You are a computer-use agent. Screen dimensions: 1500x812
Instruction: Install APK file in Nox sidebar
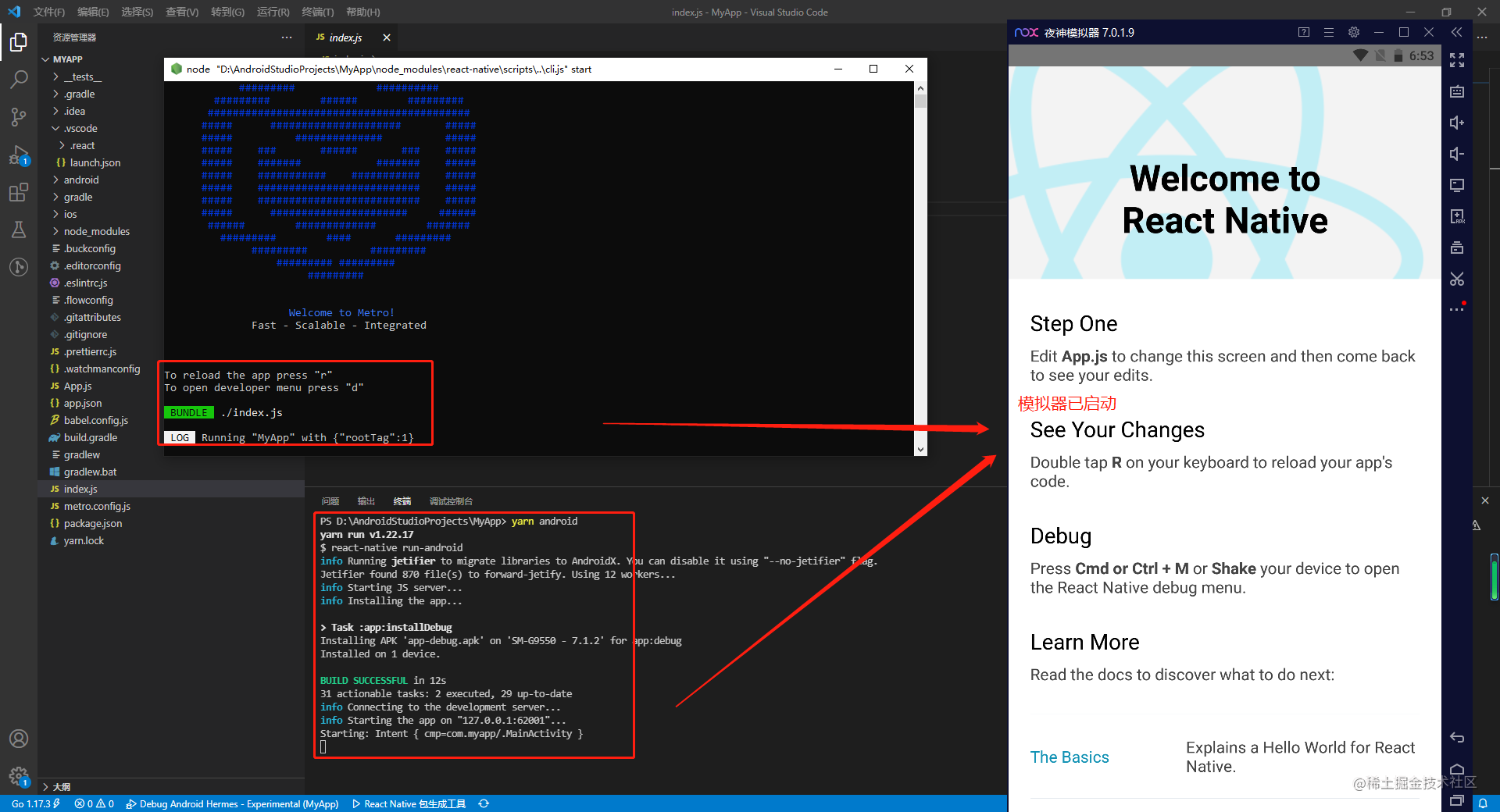[x=1457, y=216]
